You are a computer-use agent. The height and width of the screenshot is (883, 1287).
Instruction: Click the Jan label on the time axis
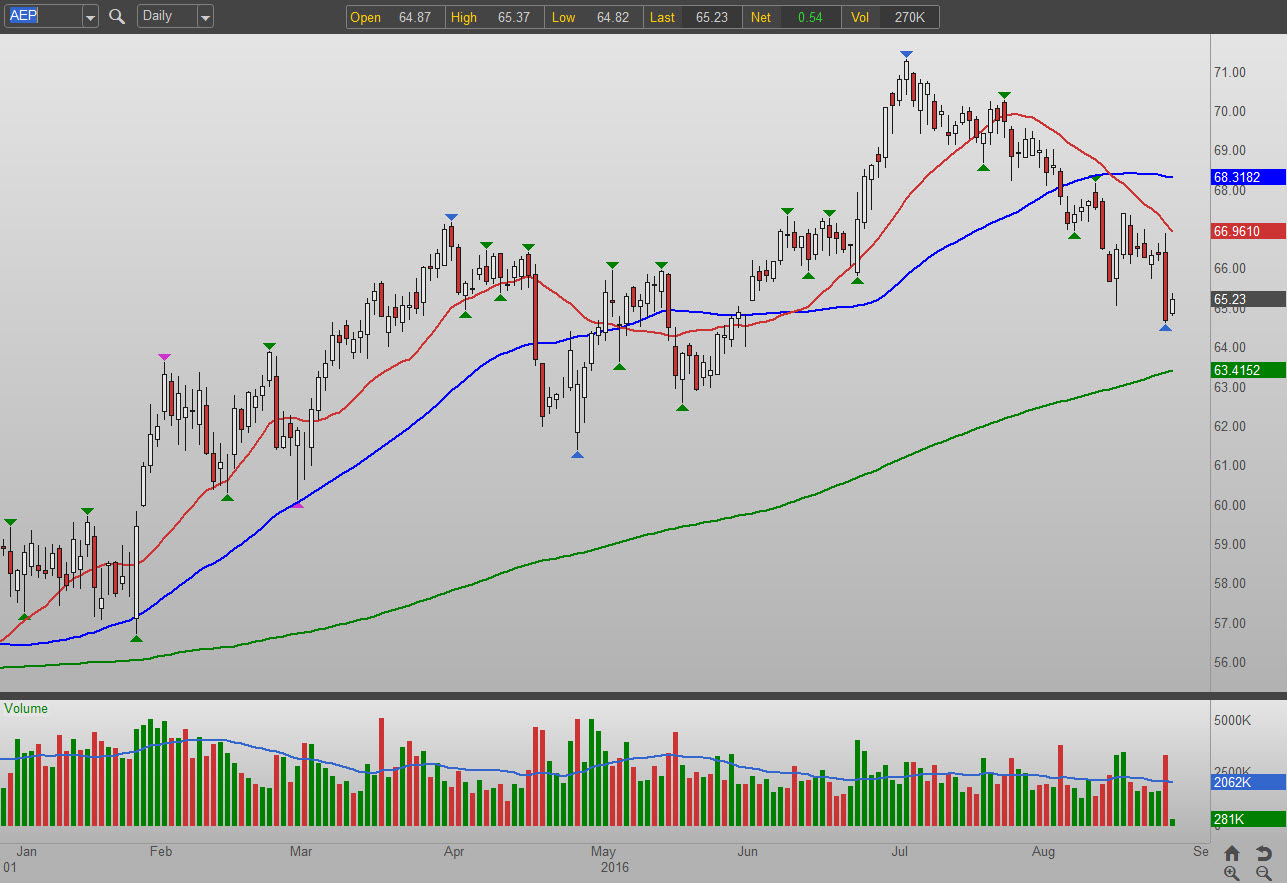pos(27,852)
